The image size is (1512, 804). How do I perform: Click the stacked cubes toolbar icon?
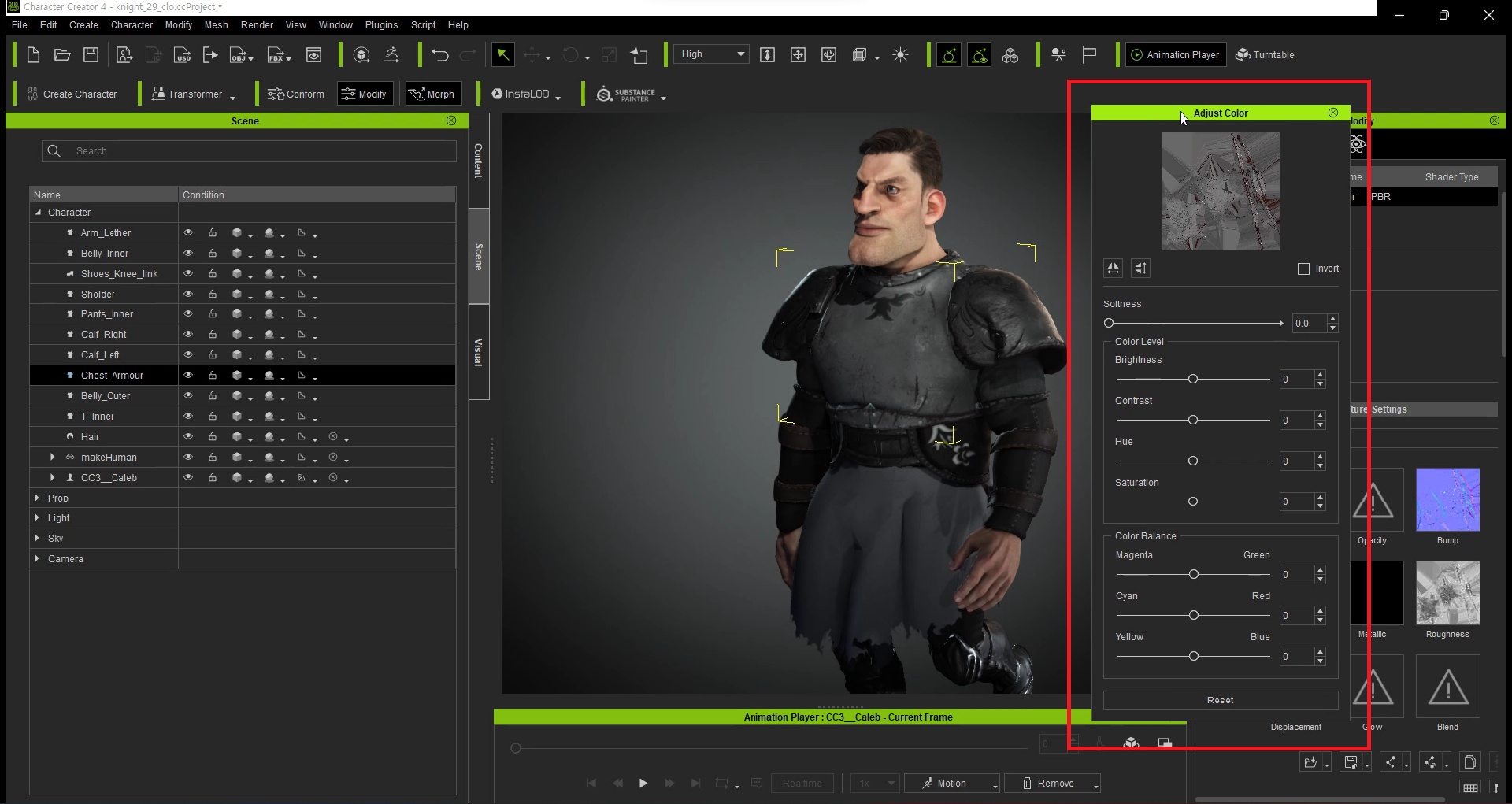pyautogui.click(x=1010, y=55)
